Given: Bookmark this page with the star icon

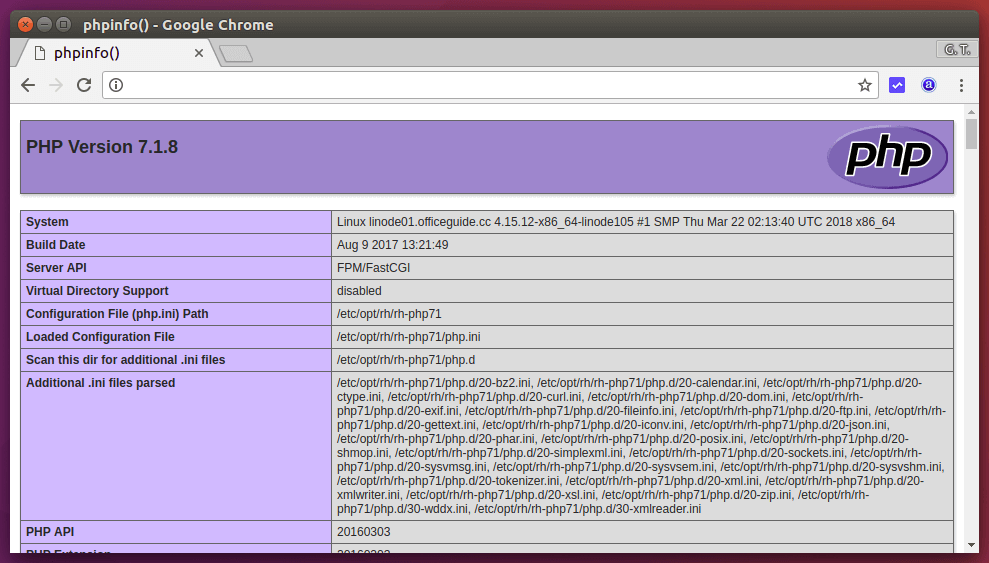Looking at the screenshot, I should 864,85.
